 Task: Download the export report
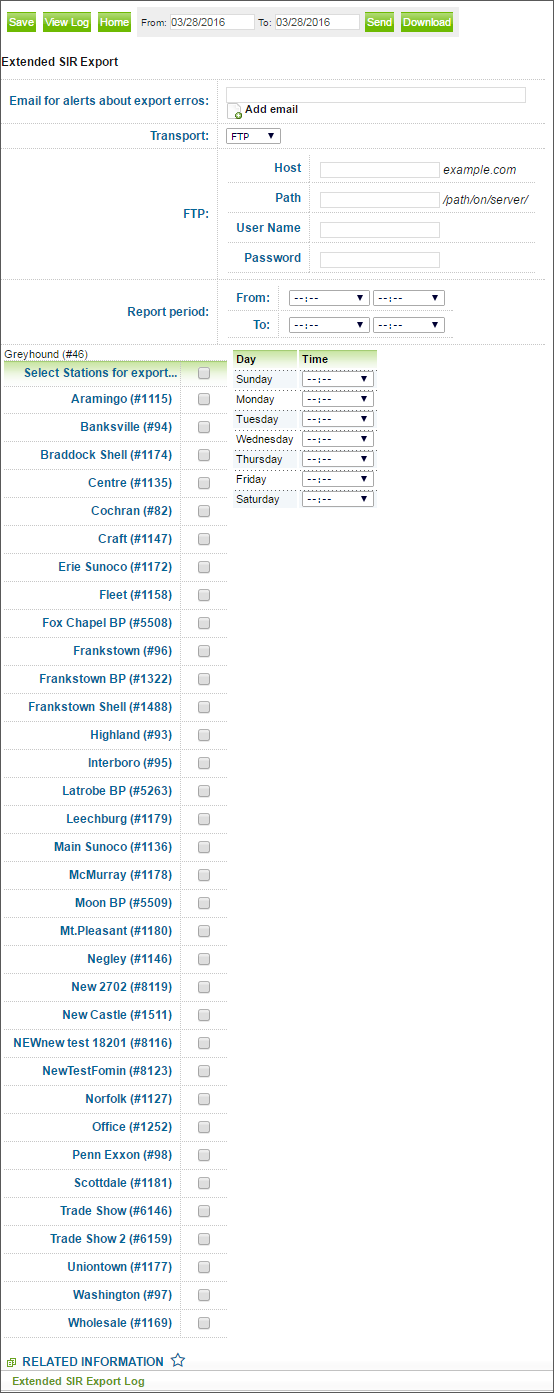click(x=427, y=22)
